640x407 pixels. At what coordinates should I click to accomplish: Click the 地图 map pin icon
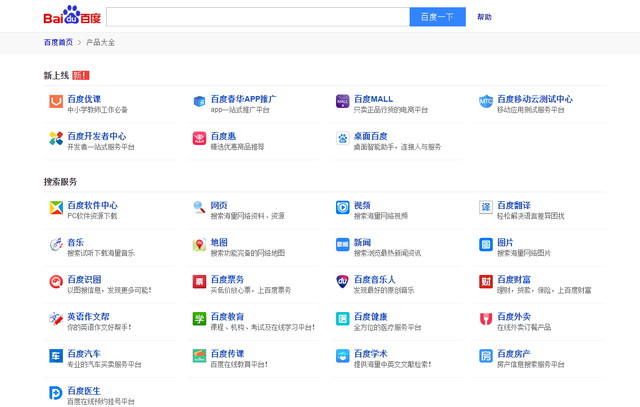click(199, 245)
